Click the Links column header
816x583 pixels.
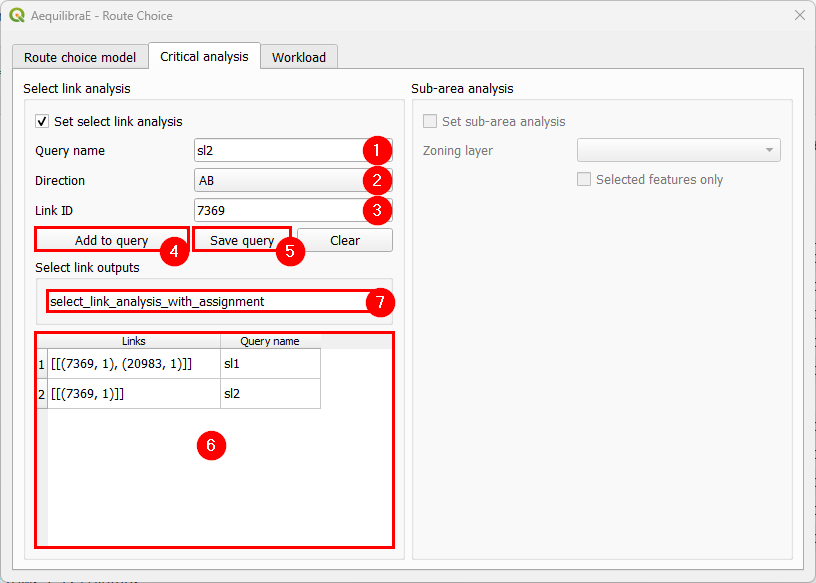[133, 341]
